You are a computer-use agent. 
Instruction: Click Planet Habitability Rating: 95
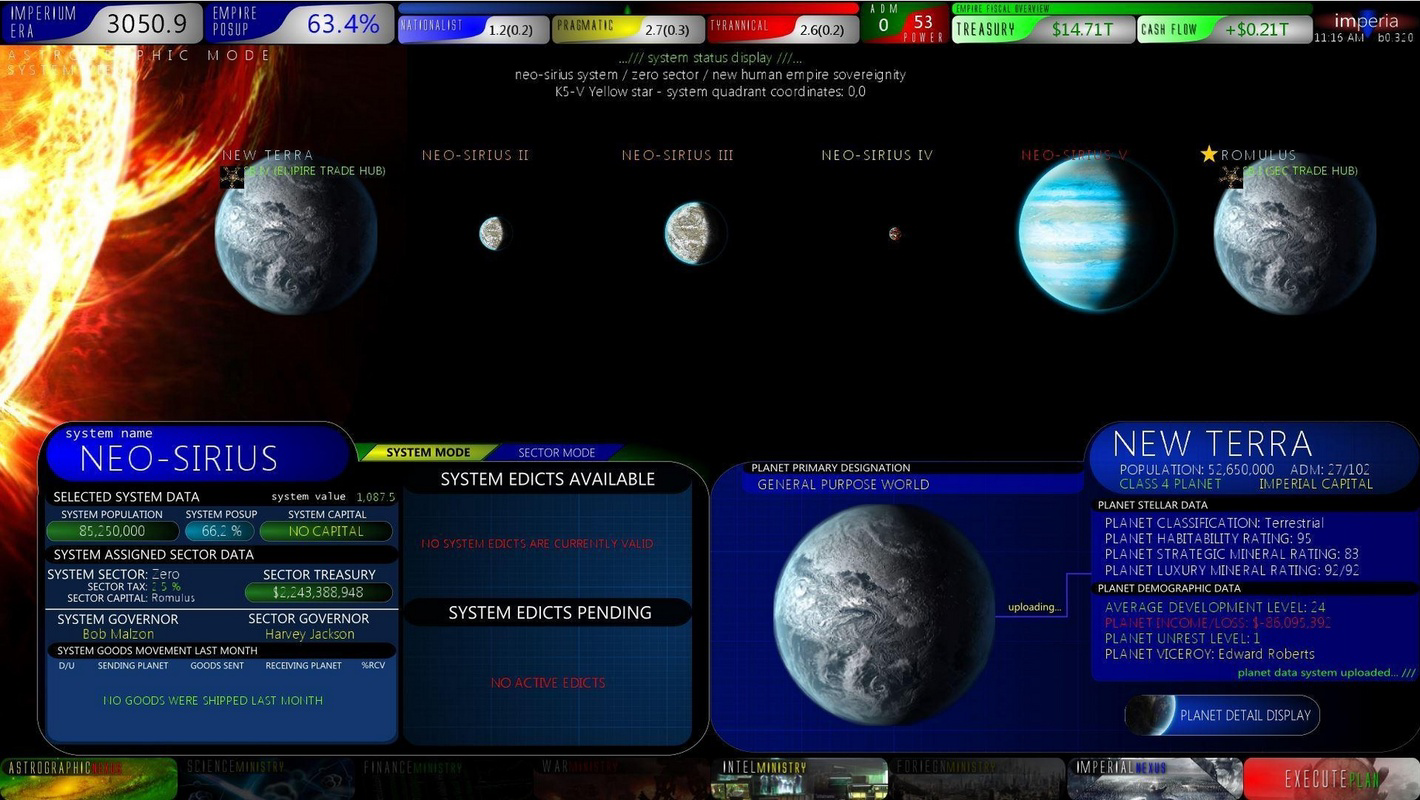click(x=1208, y=538)
